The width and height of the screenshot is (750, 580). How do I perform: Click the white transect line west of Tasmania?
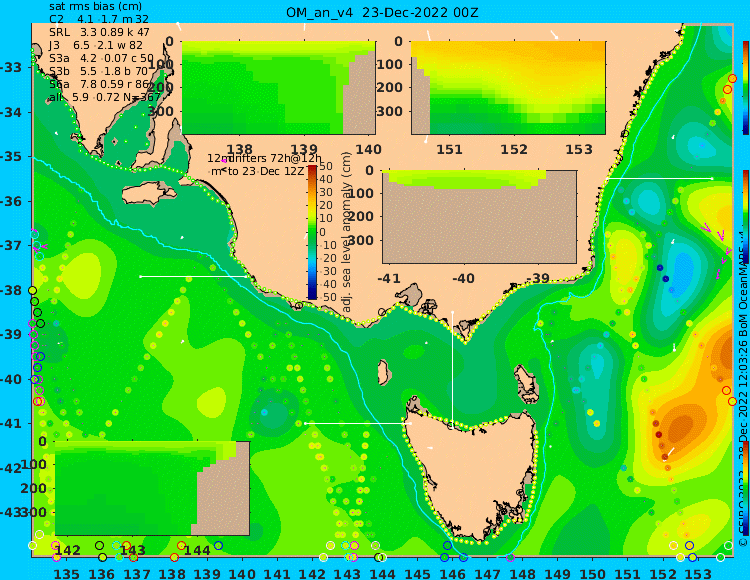358,423
